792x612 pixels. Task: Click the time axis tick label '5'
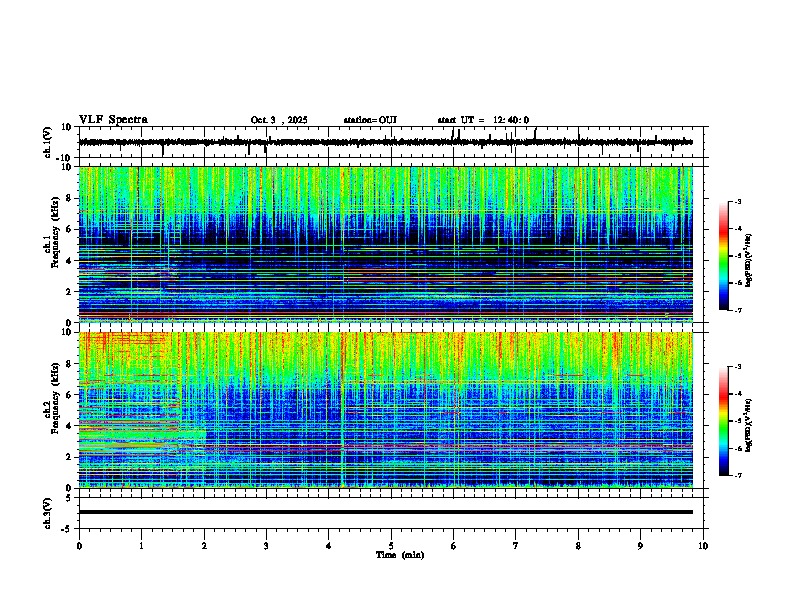(x=391, y=546)
